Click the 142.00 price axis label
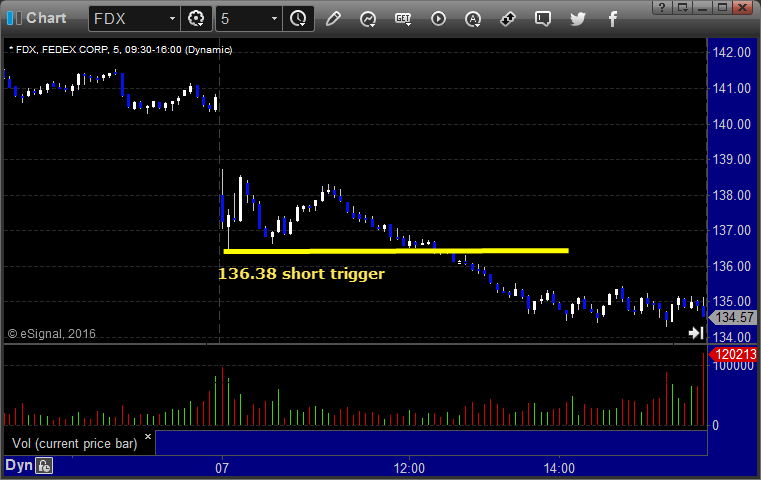This screenshot has height=480, width=761. (x=732, y=52)
